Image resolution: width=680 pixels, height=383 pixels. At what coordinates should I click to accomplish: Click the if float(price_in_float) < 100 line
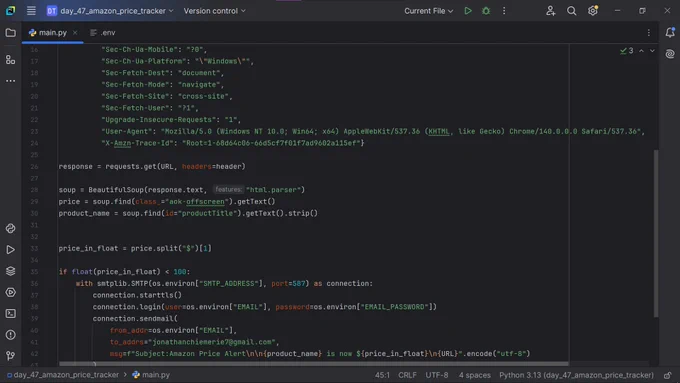(124, 272)
